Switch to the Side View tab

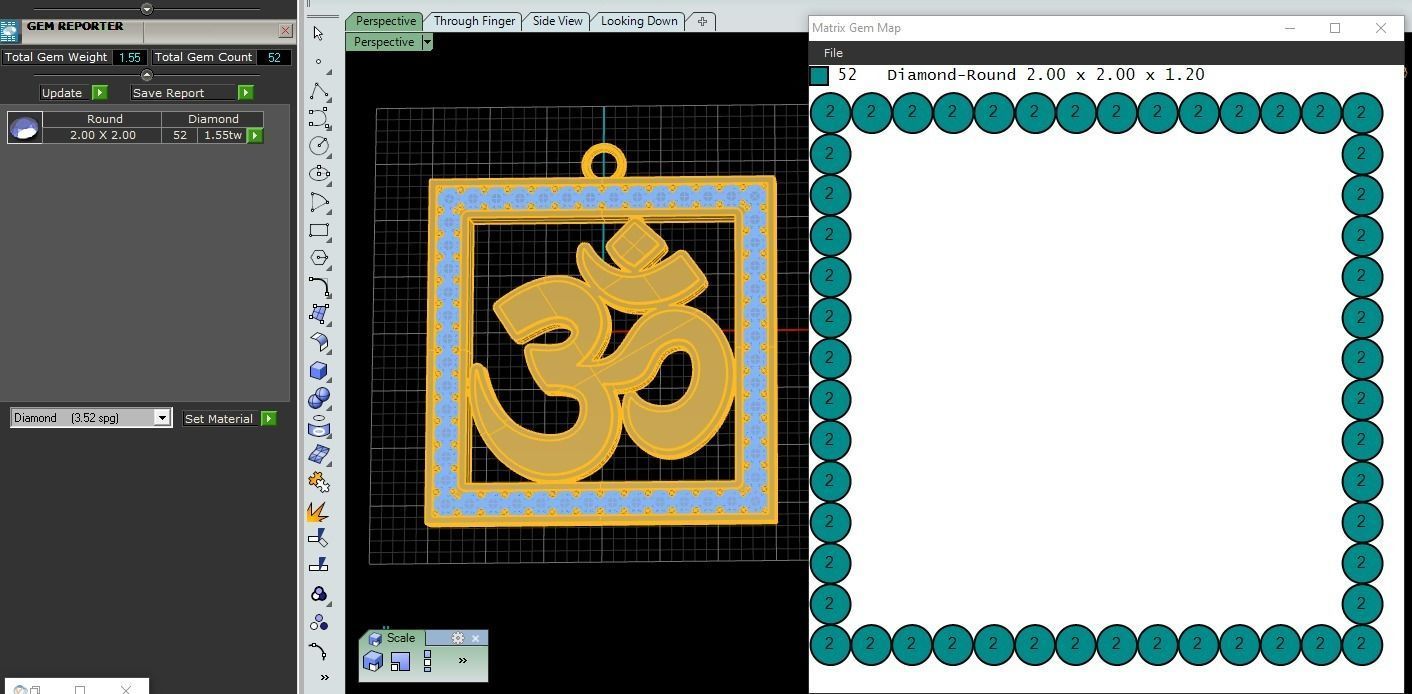click(x=557, y=21)
